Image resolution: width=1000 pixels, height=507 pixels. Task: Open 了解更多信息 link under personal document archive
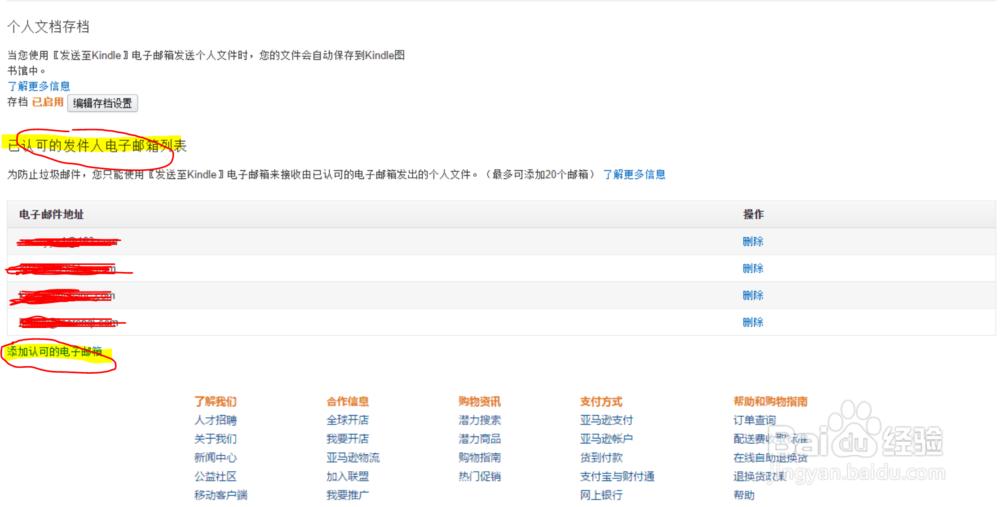pos(39,86)
